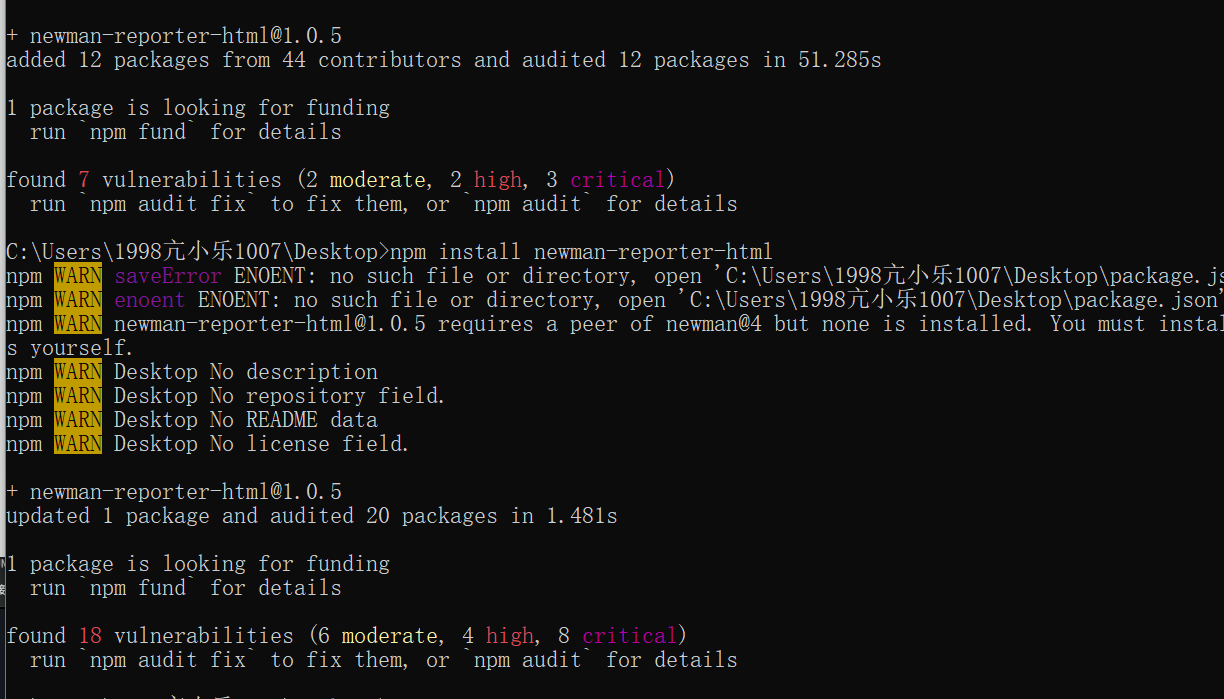This screenshot has height=699, width=1224.
Task: Select the typed 'npm install newman-reporter-html' command
Action: (x=580, y=252)
